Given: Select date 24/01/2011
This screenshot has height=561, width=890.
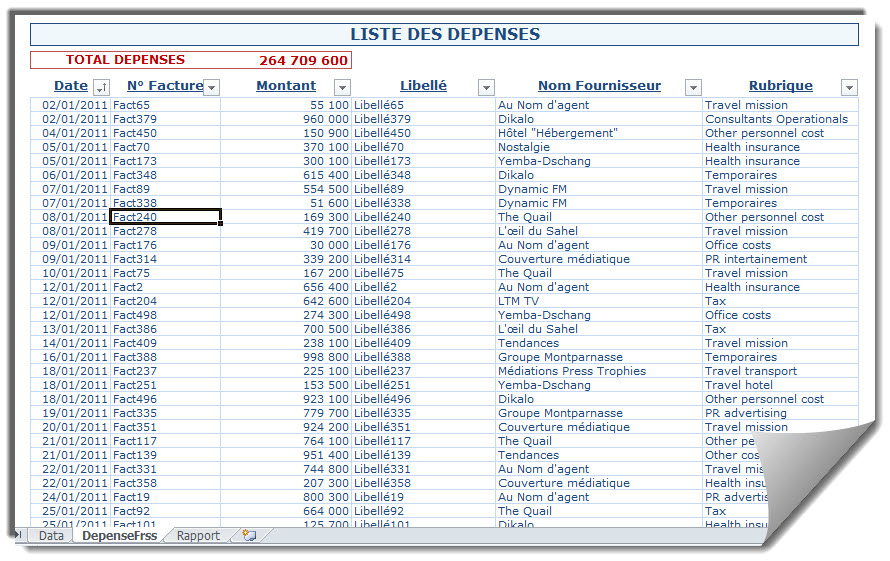Looking at the screenshot, I should (x=70, y=497).
